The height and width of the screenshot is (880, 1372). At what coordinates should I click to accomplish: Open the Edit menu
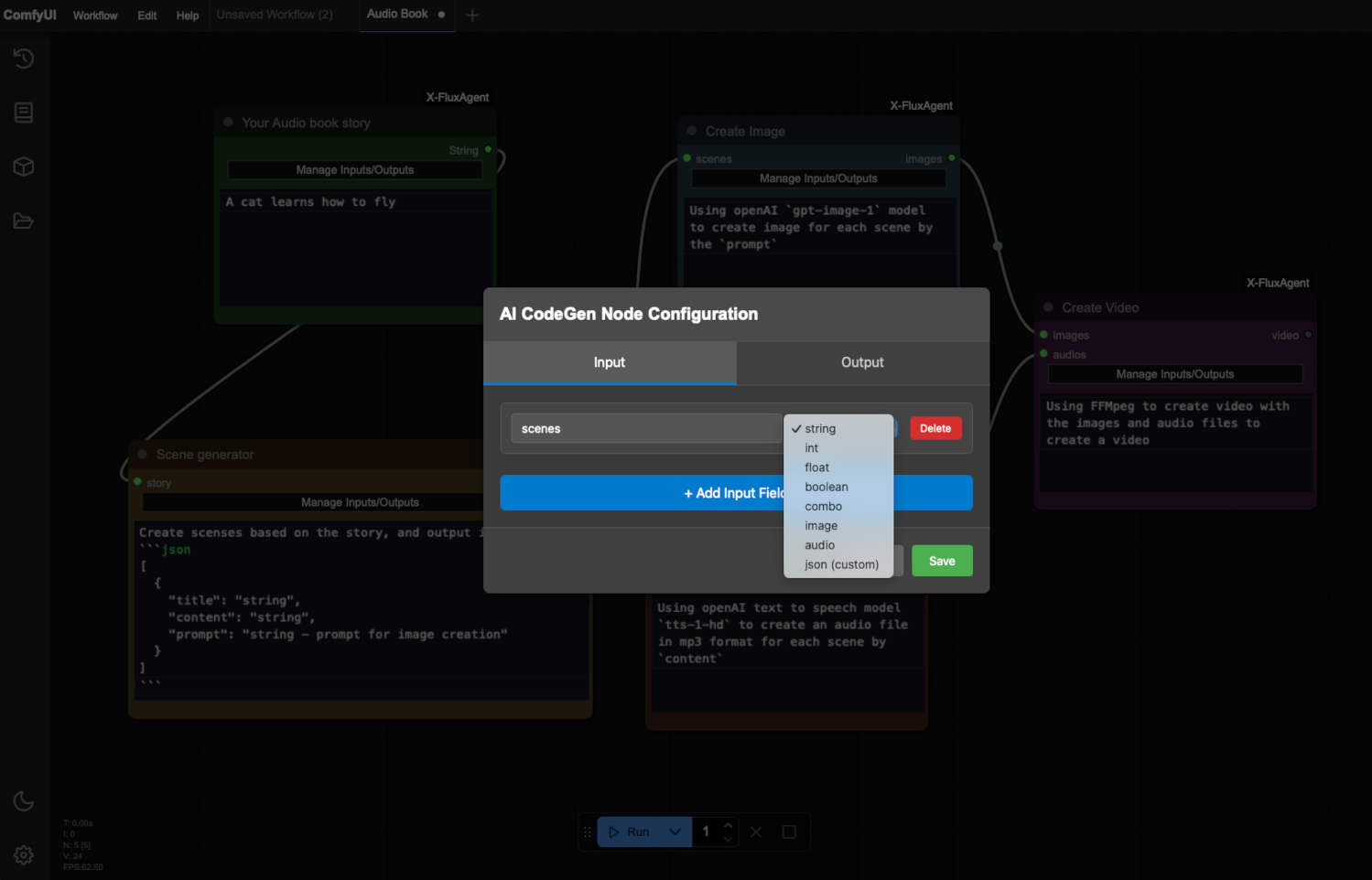point(147,16)
